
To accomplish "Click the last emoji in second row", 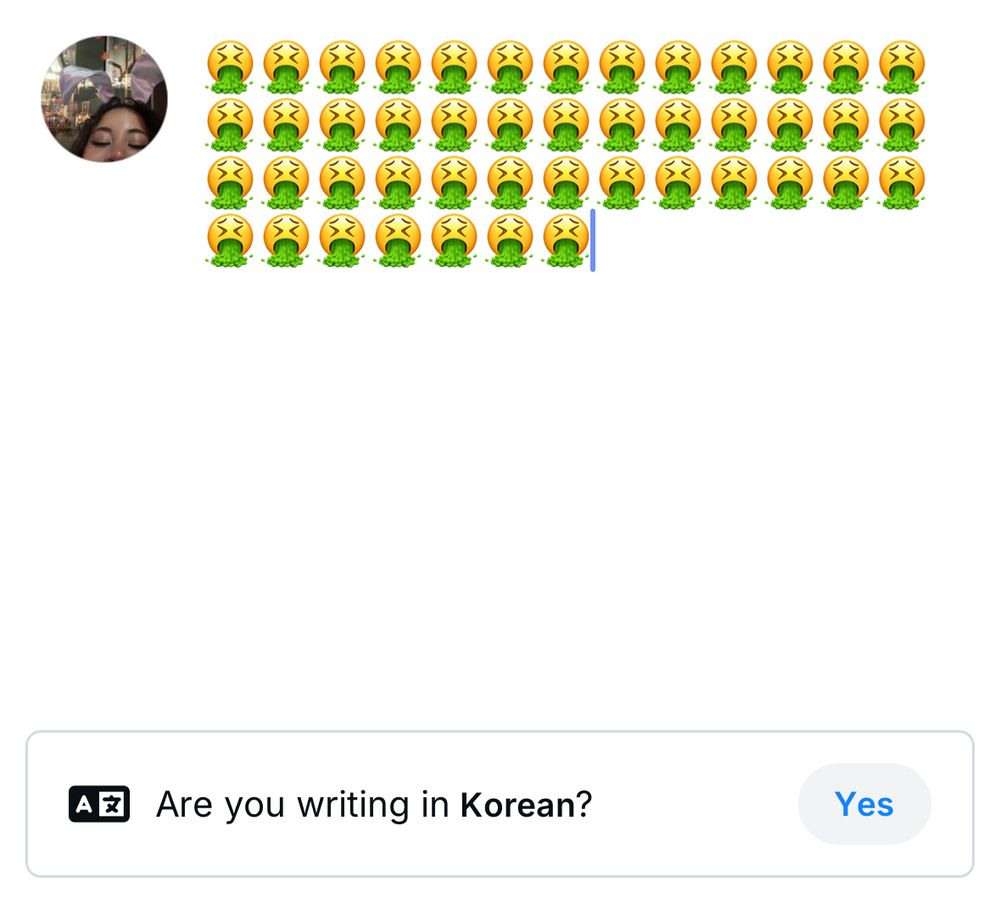I will [901, 124].
